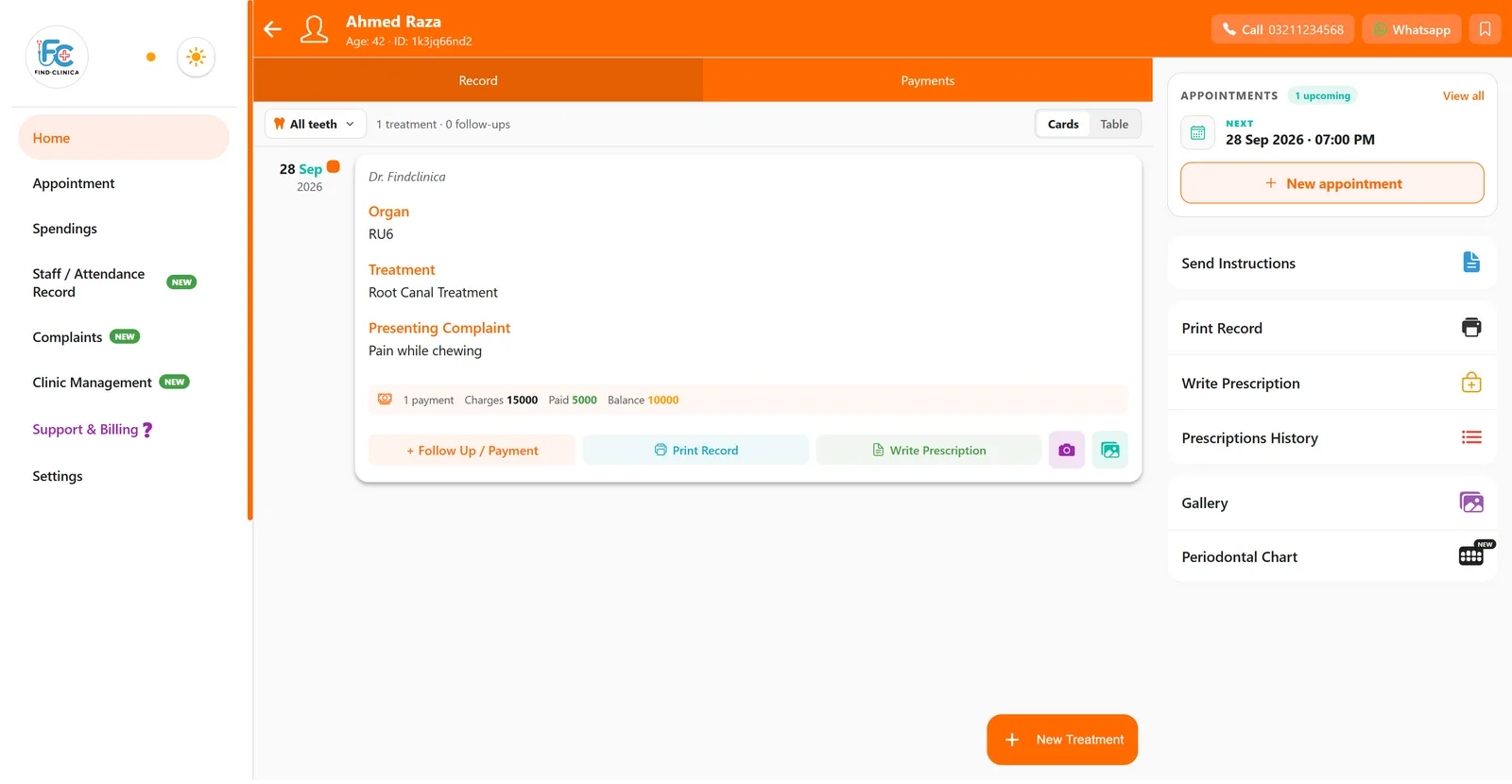Click Paid 5000 text
Viewport: 1512px width, 784px height.
[x=573, y=401]
